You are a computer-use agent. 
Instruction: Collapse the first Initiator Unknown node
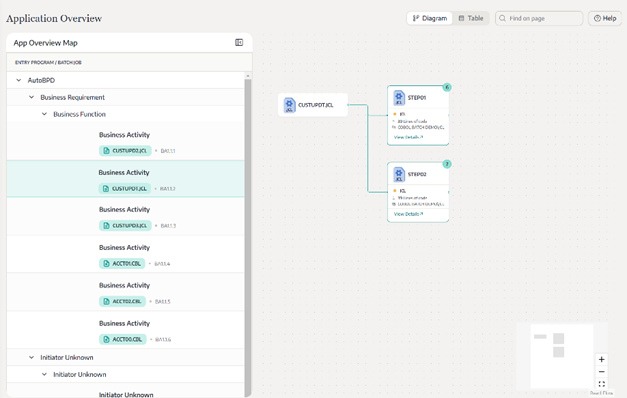(x=31, y=357)
